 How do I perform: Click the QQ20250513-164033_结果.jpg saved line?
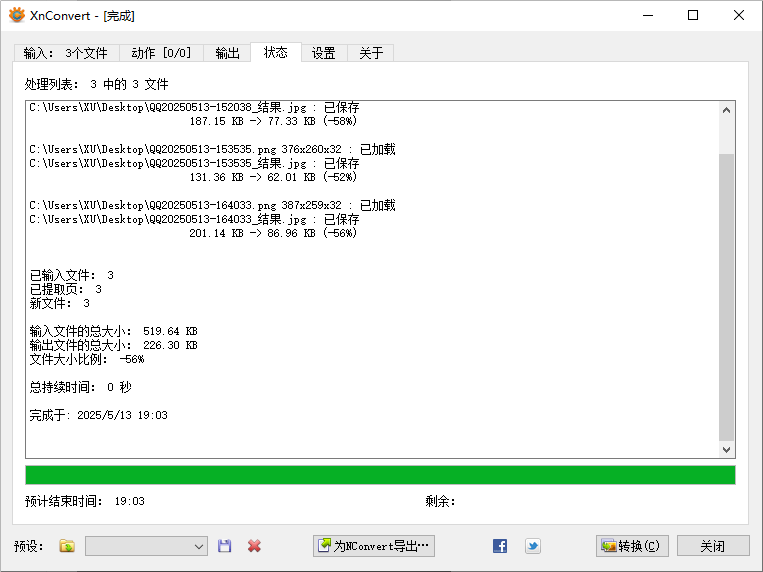194,219
